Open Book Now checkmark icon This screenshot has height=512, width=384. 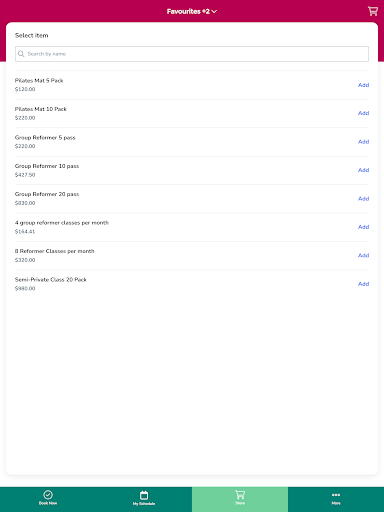48,495
